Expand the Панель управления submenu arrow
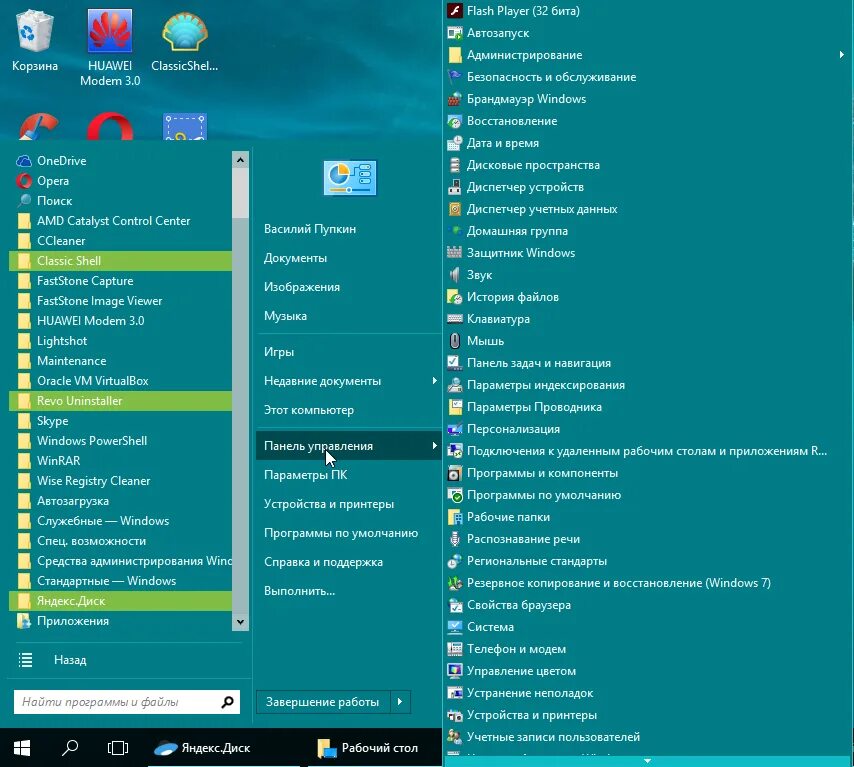 point(434,445)
